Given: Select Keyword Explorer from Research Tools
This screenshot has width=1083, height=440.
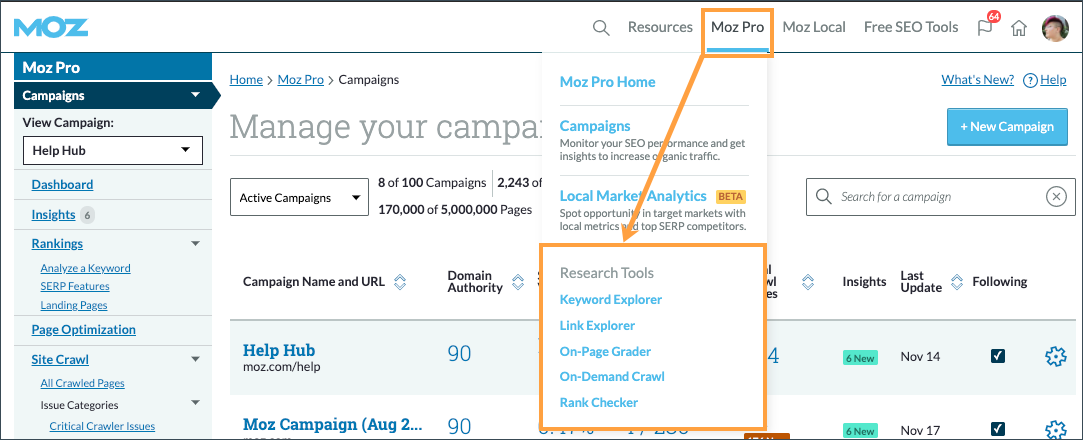Looking at the screenshot, I should tap(610, 300).
